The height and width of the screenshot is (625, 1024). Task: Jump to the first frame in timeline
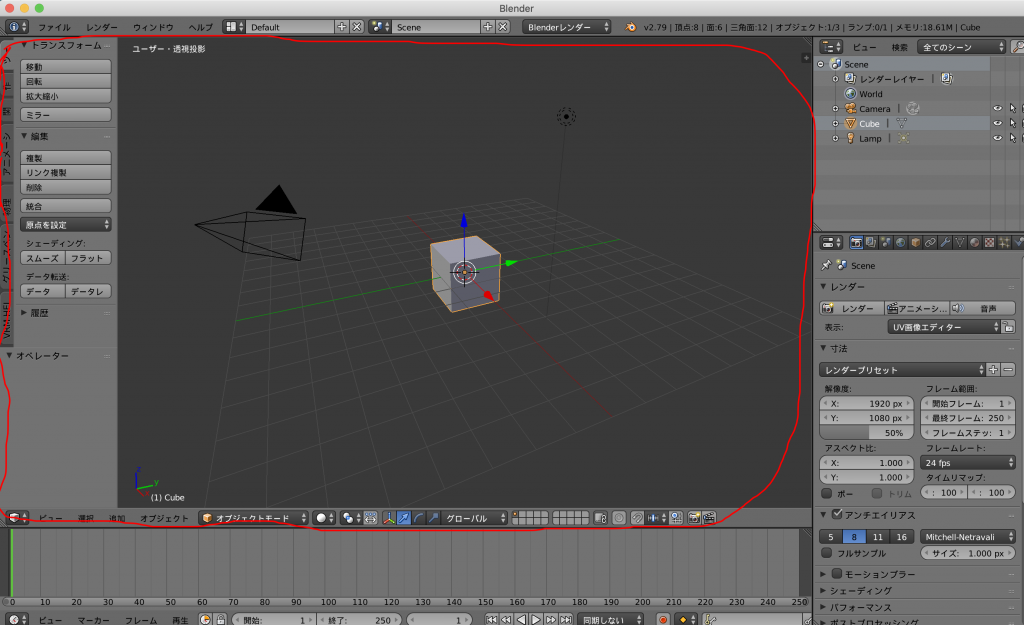click(x=492, y=619)
